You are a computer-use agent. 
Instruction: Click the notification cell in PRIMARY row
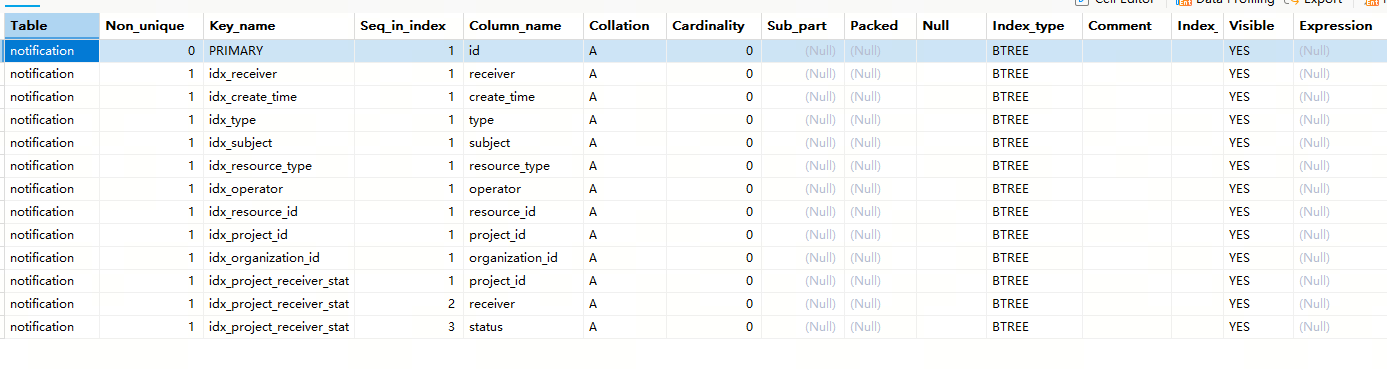point(52,50)
